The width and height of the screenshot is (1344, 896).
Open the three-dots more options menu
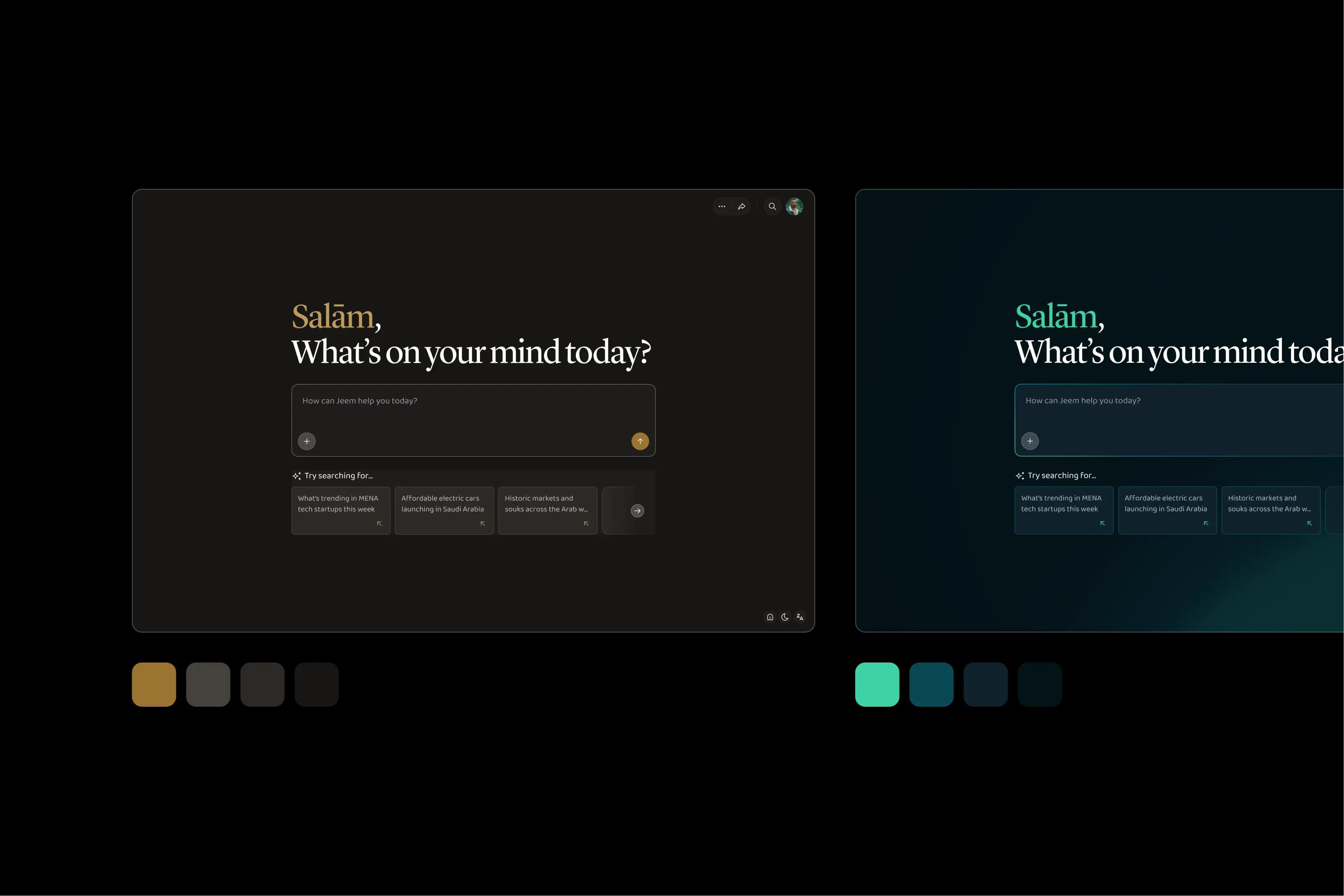click(x=722, y=206)
